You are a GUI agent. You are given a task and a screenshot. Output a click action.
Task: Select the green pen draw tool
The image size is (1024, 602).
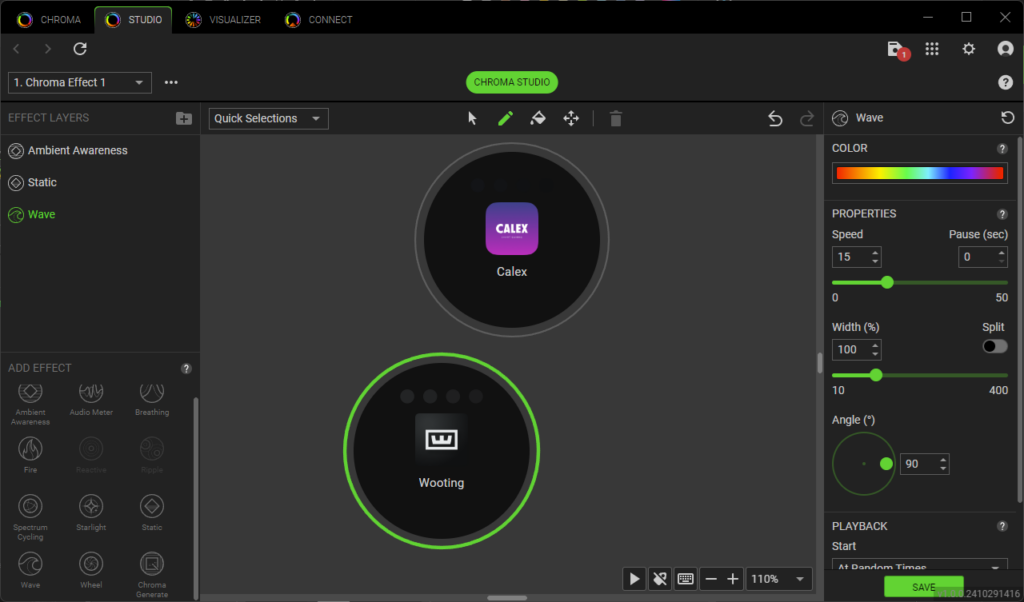(505, 118)
